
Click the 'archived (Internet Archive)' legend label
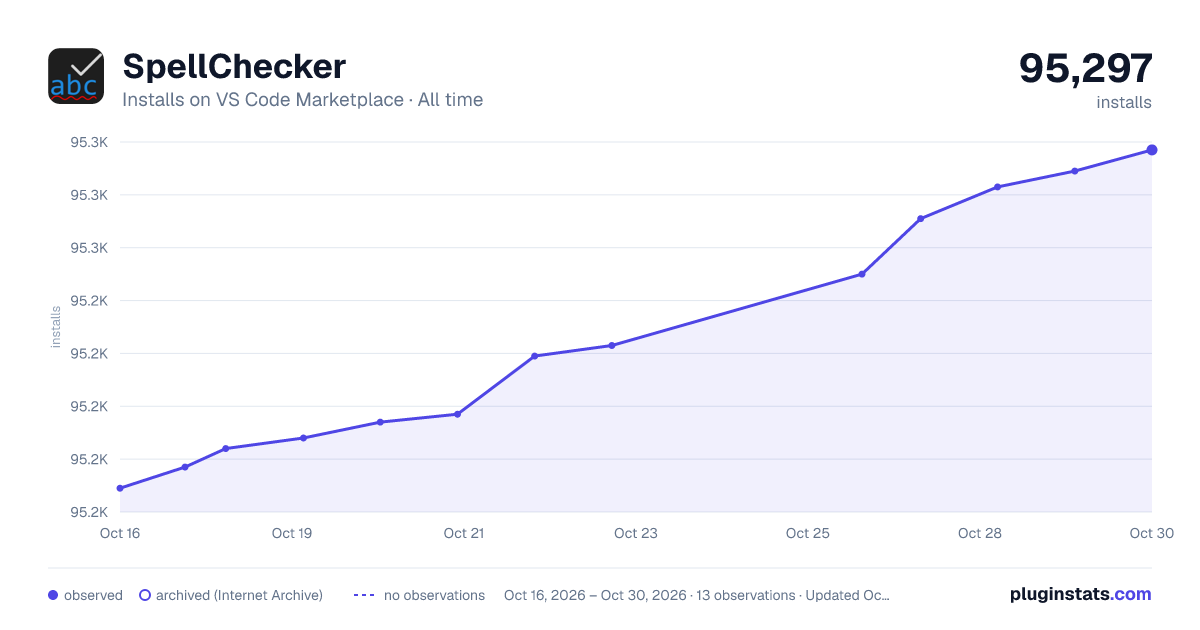click(239, 595)
